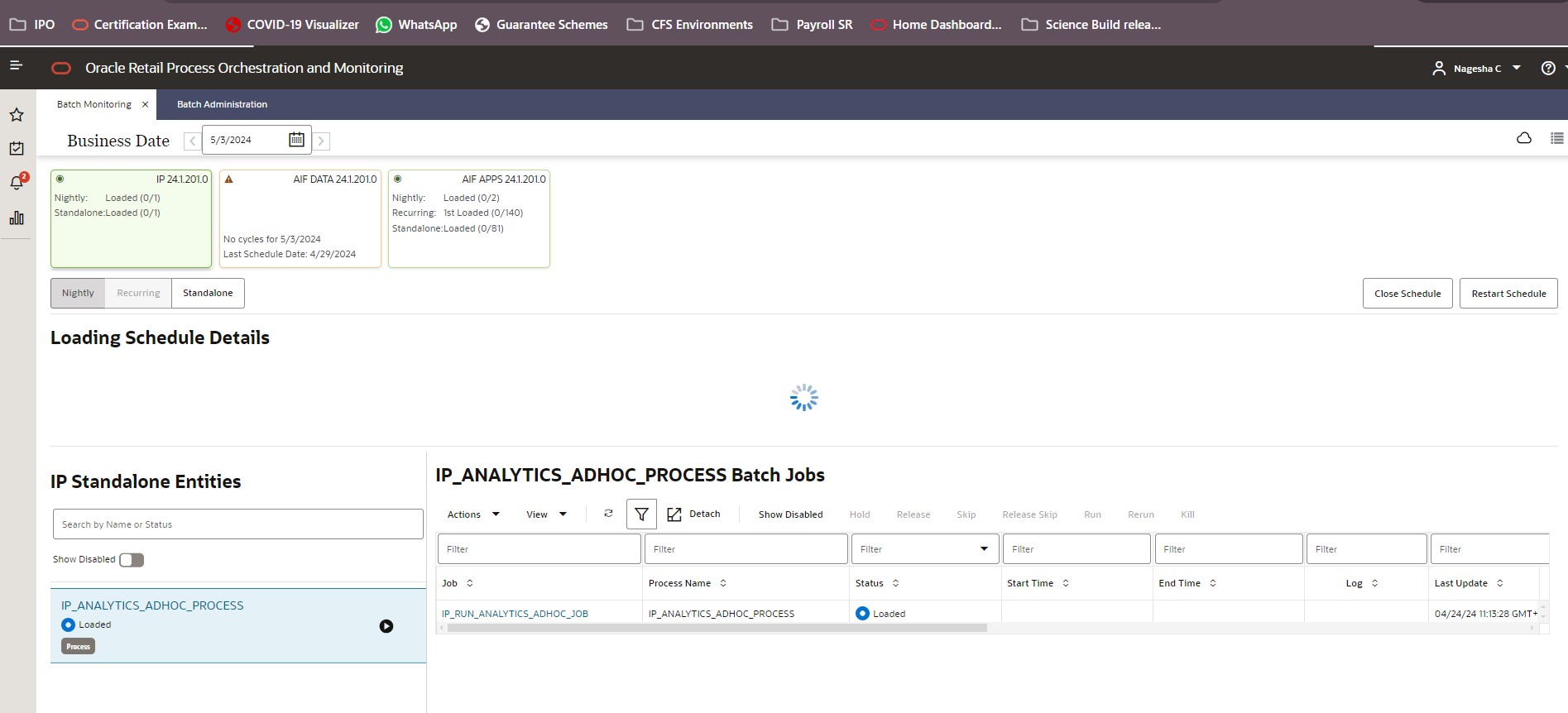
Task: Click the user profile person icon
Action: click(1439, 68)
